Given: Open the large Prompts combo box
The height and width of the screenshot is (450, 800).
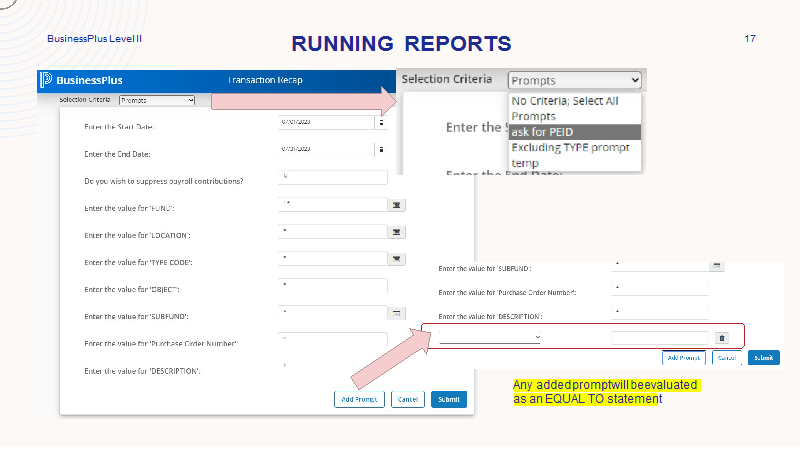Looking at the screenshot, I should [574, 80].
